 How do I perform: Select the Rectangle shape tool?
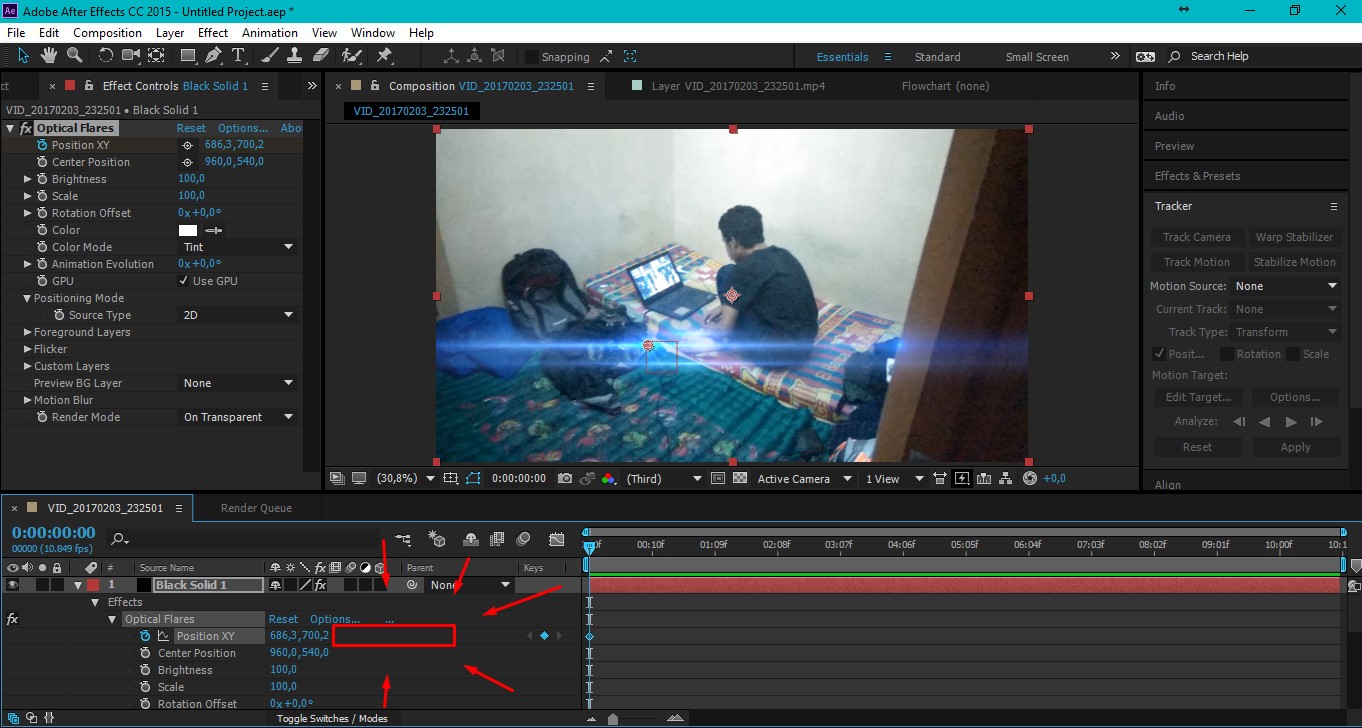187,55
